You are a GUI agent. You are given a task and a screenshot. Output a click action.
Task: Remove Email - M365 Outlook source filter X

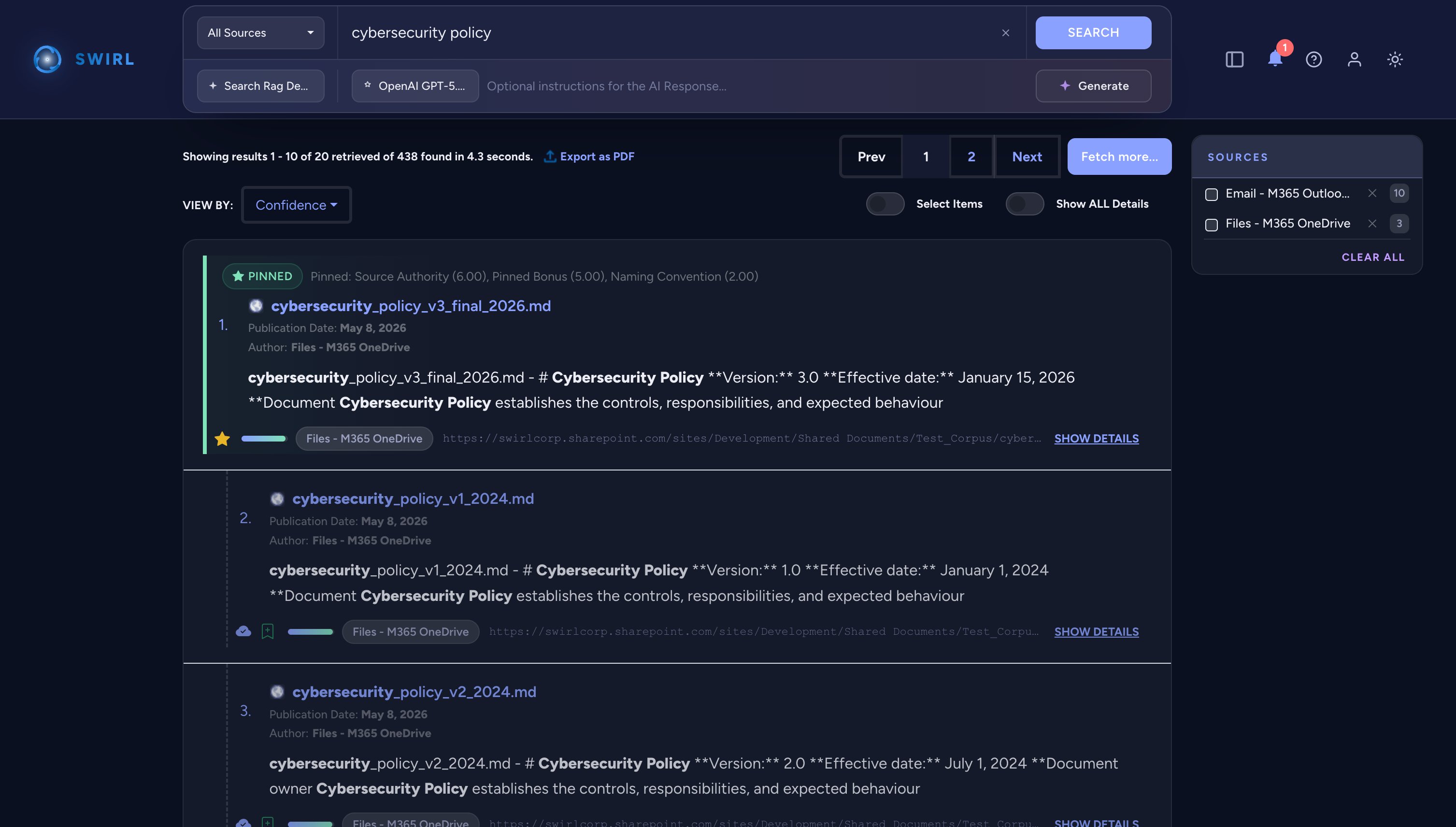click(x=1372, y=193)
